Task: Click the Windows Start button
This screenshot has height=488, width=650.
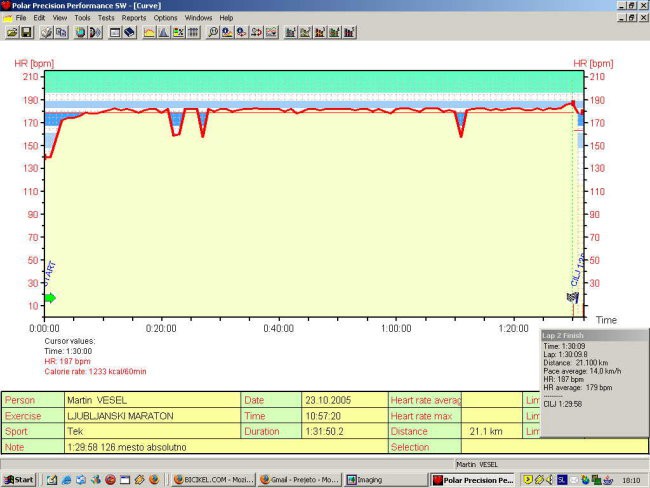Action: [x=19, y=480]
